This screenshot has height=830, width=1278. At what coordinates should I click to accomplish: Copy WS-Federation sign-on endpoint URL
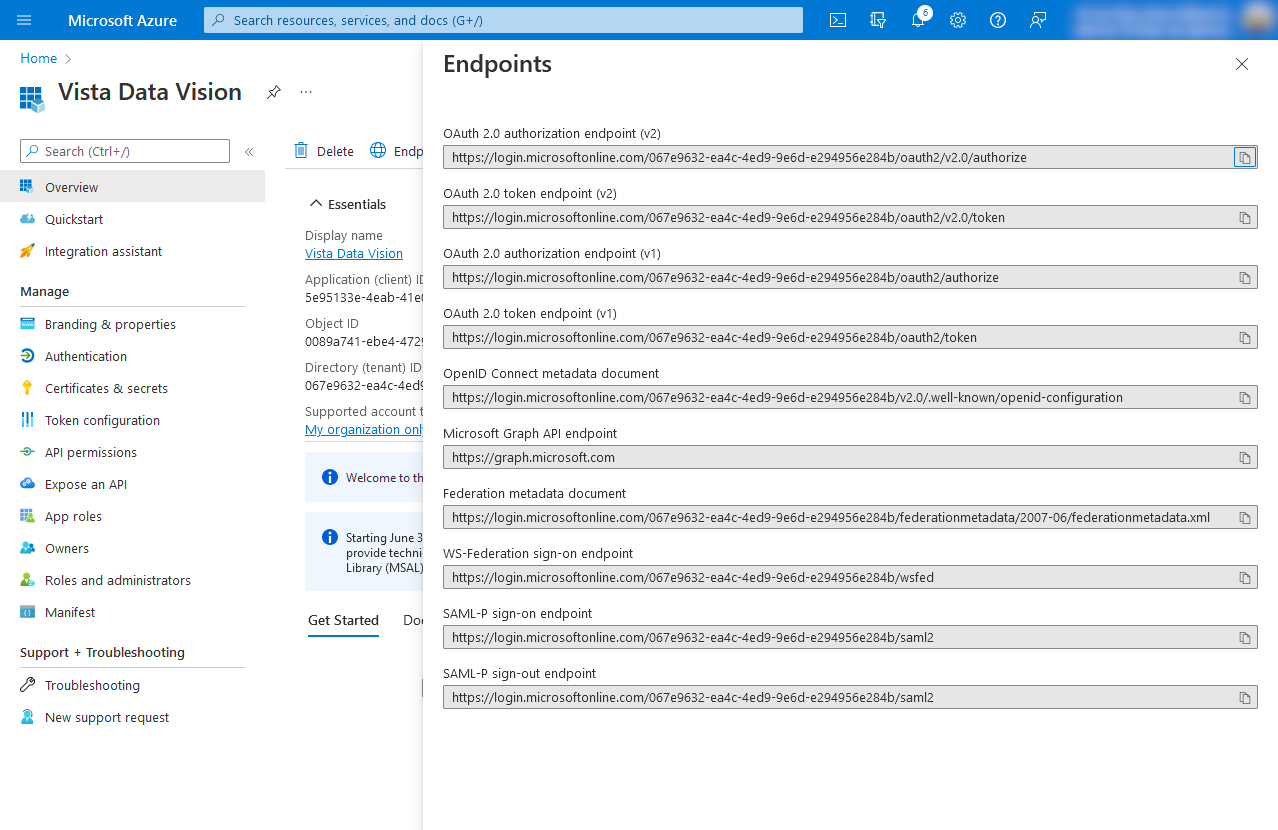click(1245, 577)
